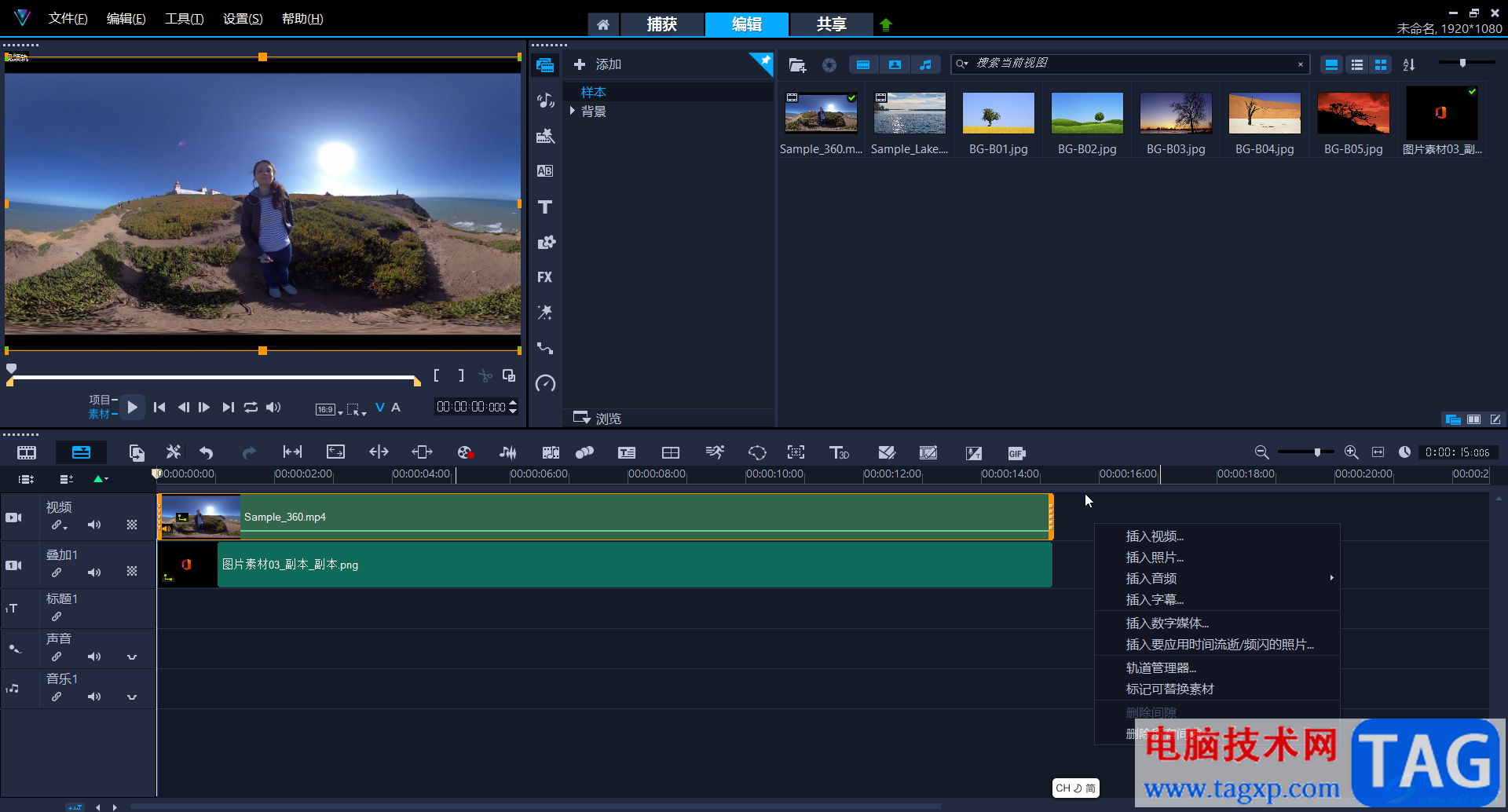Open the Settings menu
The width and height of the screenshot is (1508, 812).
click(243, 18)
